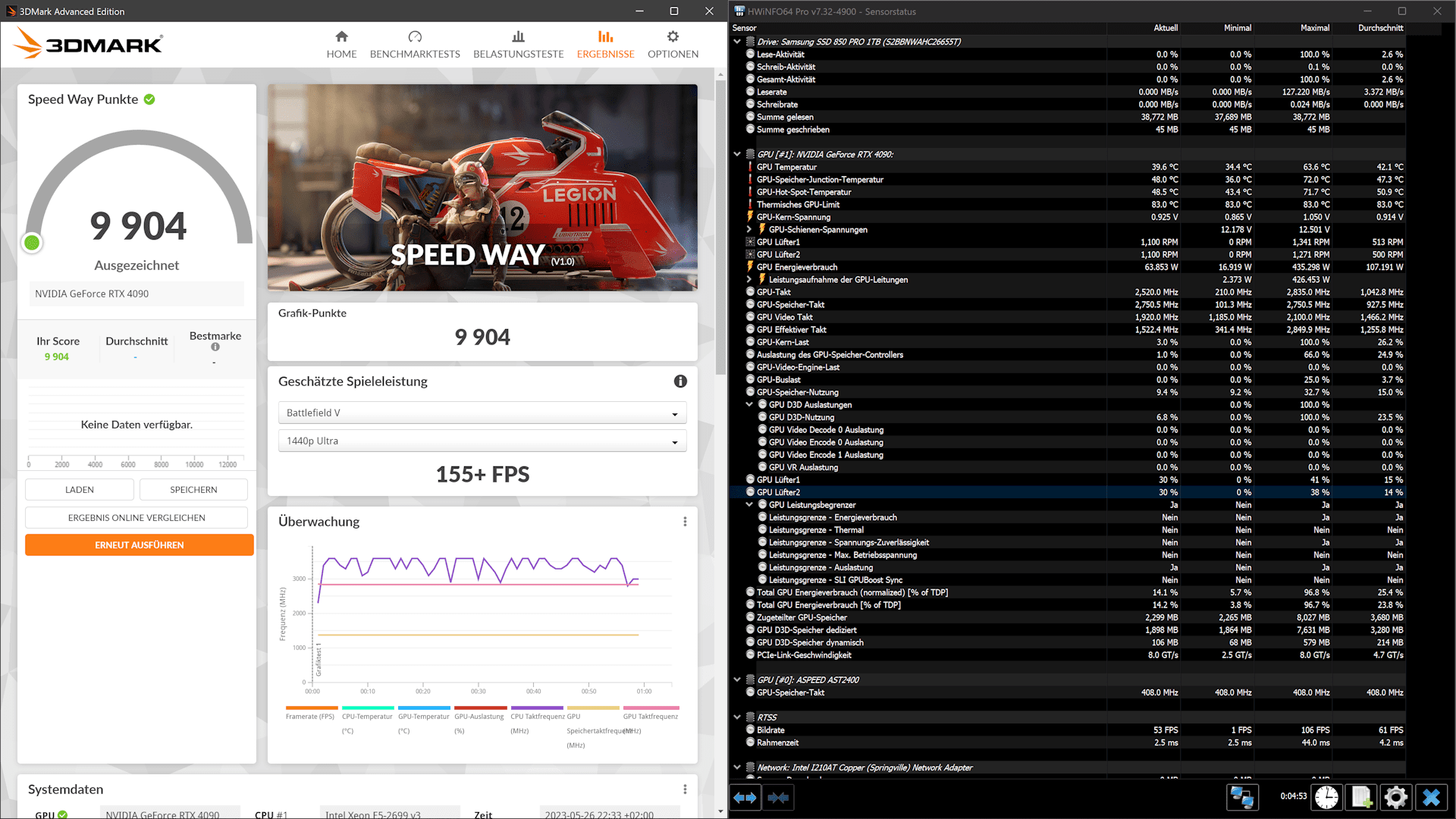Click the blue X close sensors icon
The width and height of the screenshot is (1456, 819).
[x=1431, y=798]
